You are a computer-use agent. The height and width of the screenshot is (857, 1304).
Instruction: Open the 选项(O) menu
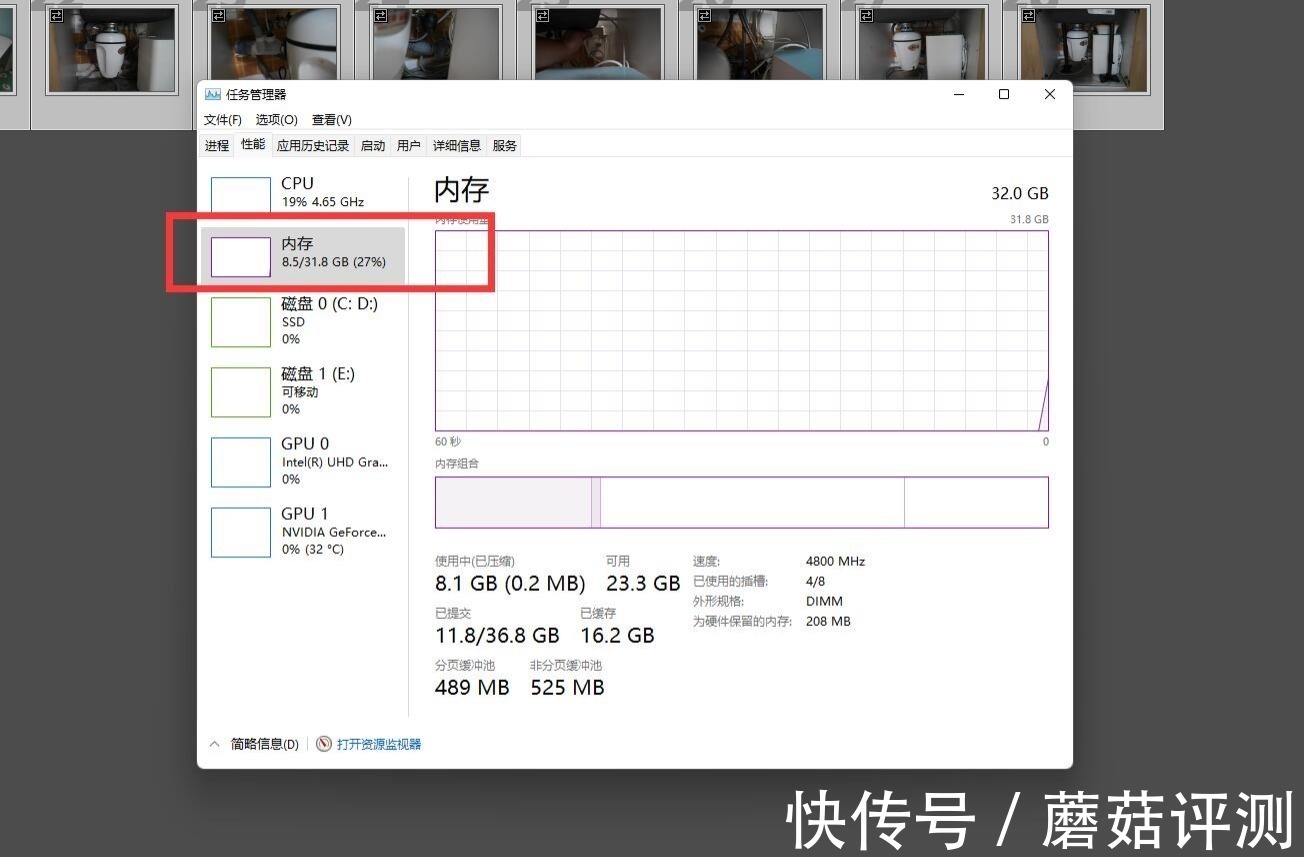[277, 120]
